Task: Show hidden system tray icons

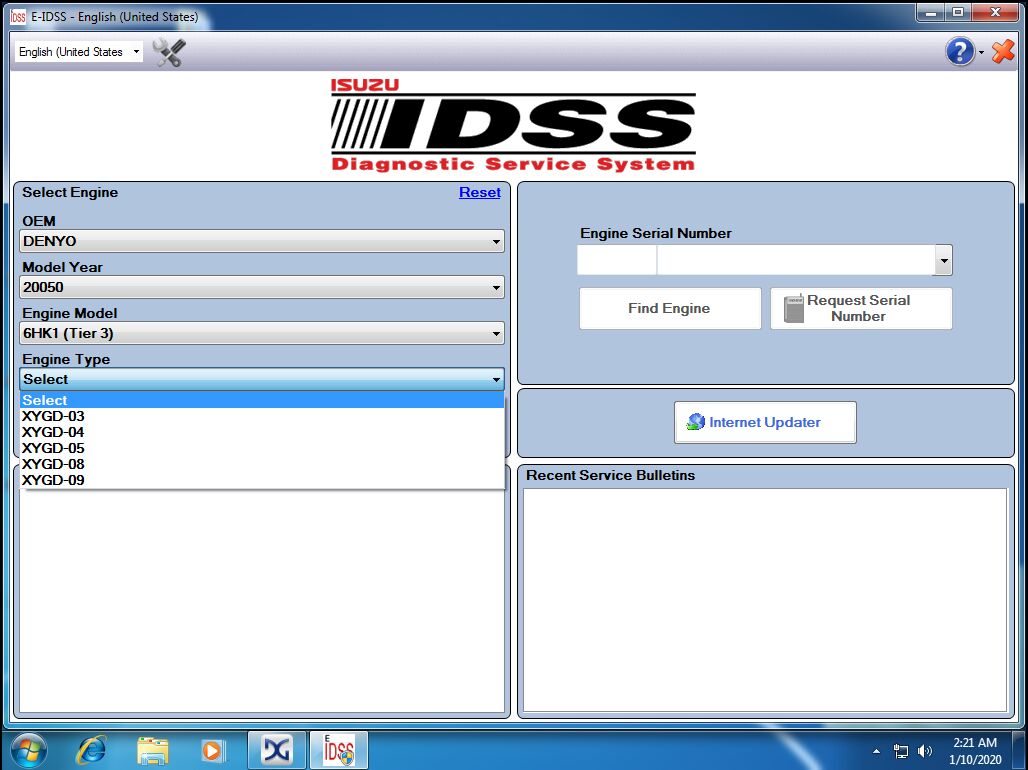Action: (x=877, y=751)
